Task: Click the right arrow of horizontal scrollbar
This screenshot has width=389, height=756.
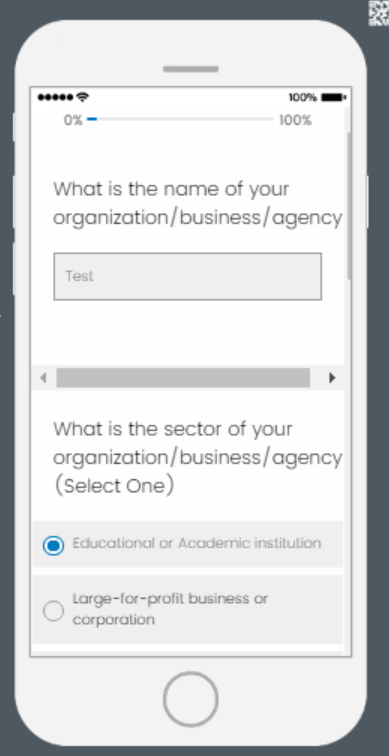Action: pos(332,378)
